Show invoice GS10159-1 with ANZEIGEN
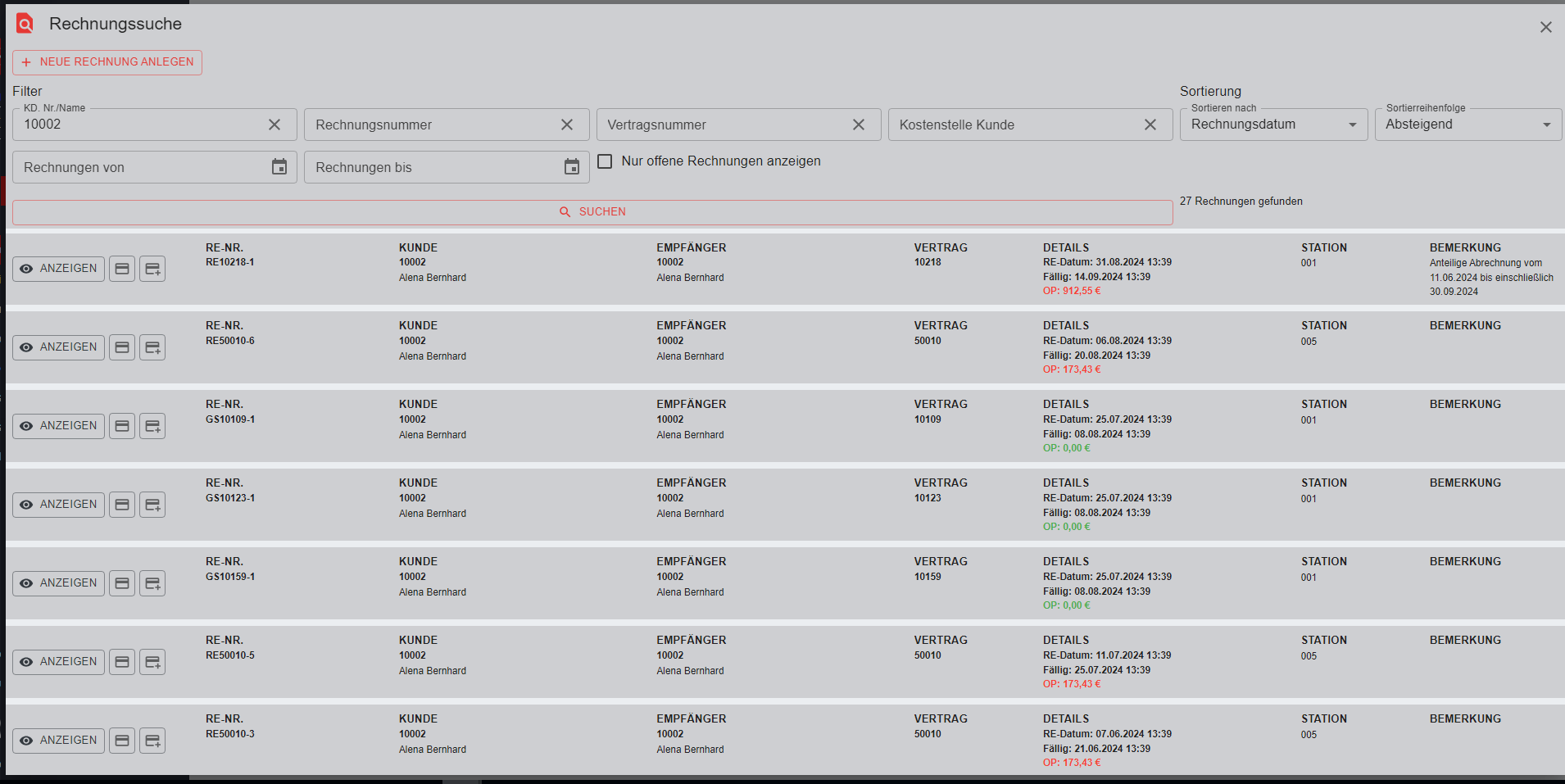The width and height of the screenshot is (1565, 784). coord(59,583)
